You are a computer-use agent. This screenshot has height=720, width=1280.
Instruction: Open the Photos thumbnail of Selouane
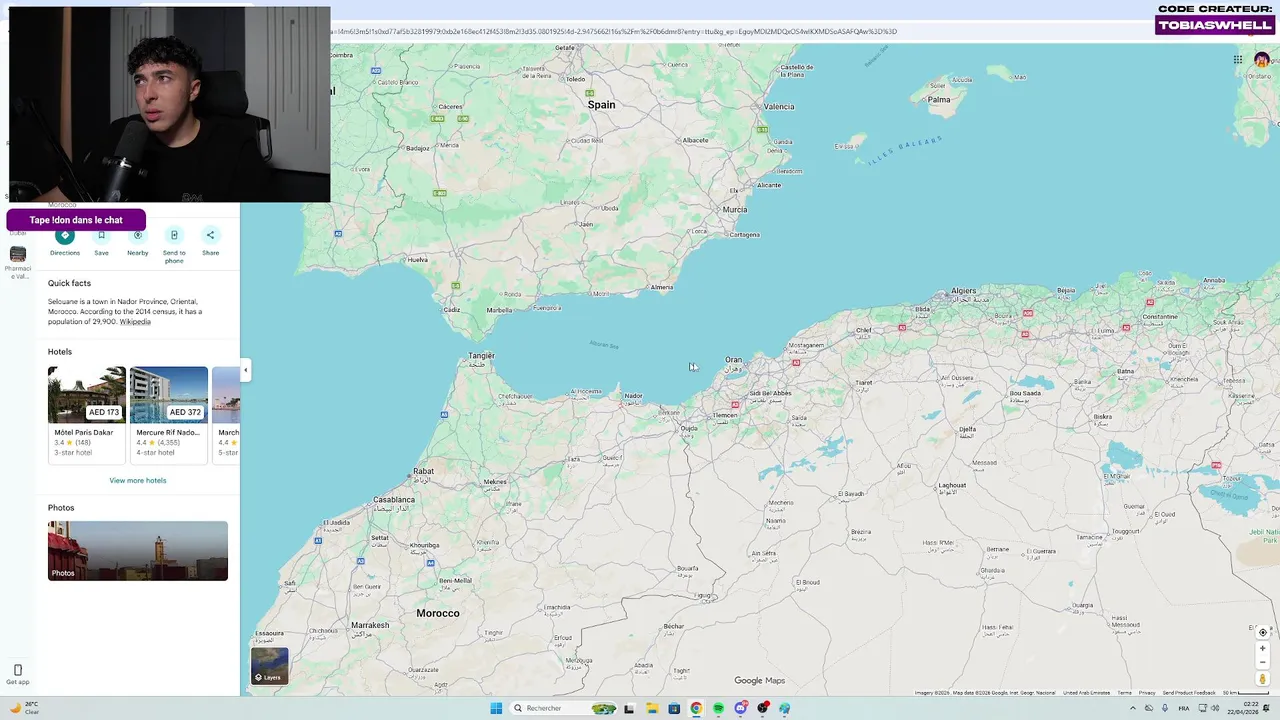[x=138, y=551]
